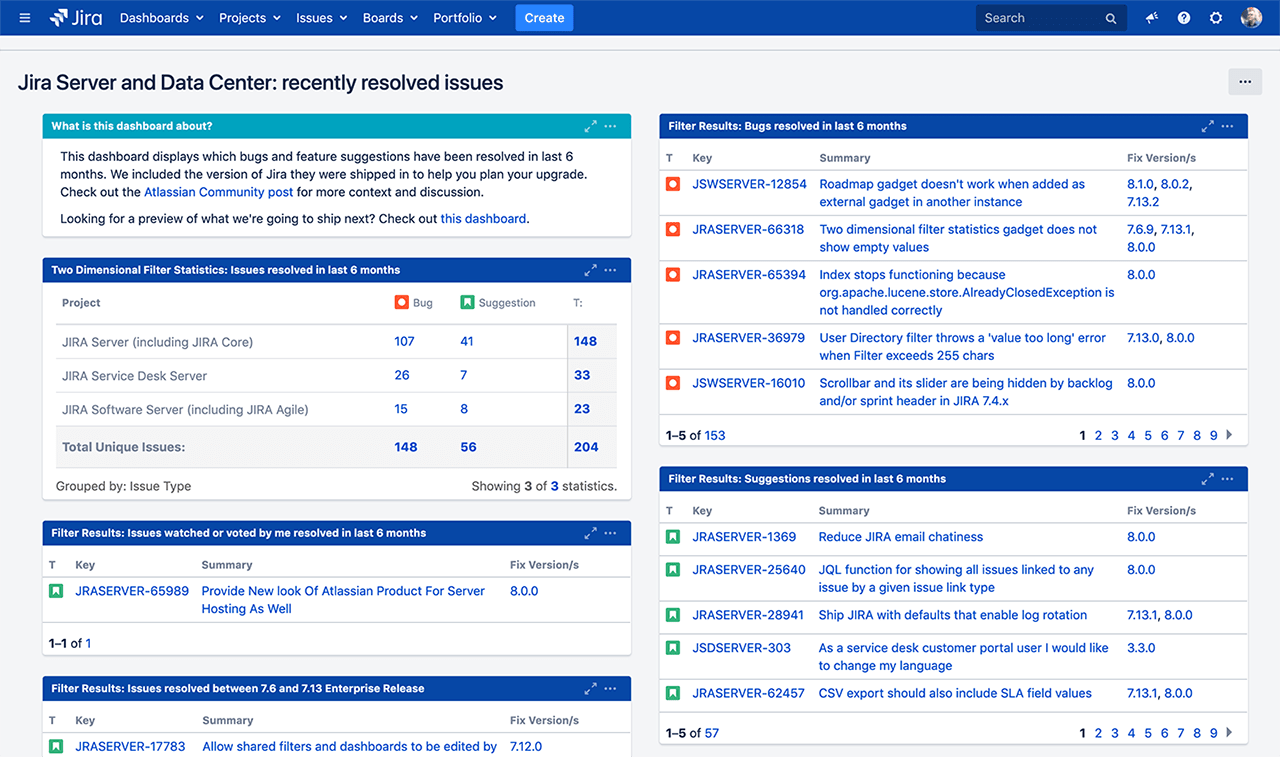Go to page 9 of suggestion results
This screenshot has height=757, width=1280.
pos(1214,733)
